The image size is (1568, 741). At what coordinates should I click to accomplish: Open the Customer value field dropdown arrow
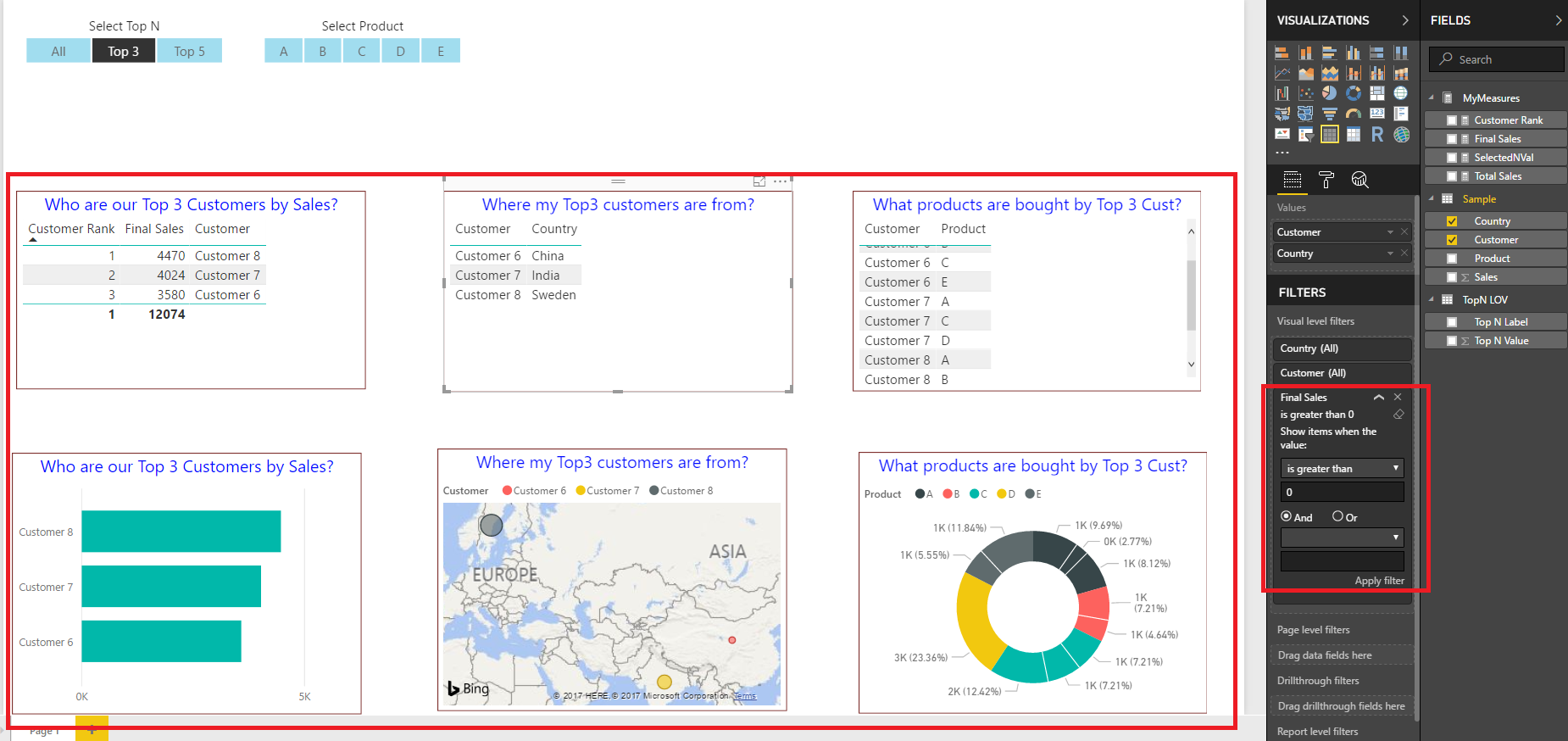tap(1390, 232)
